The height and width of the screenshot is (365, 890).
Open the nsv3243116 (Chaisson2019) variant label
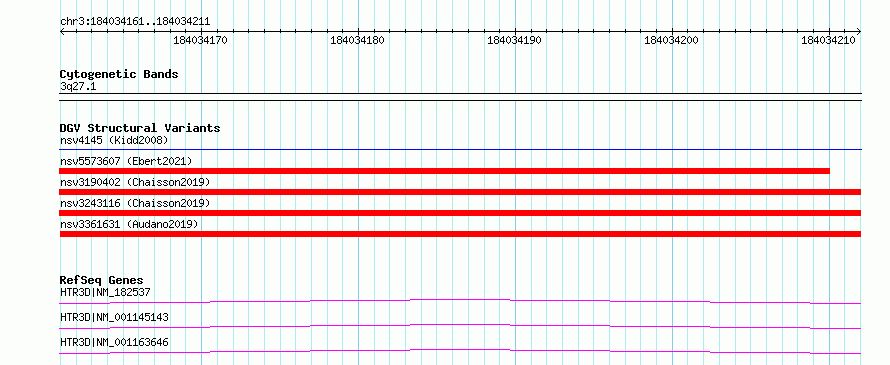(x=135, y=203)
